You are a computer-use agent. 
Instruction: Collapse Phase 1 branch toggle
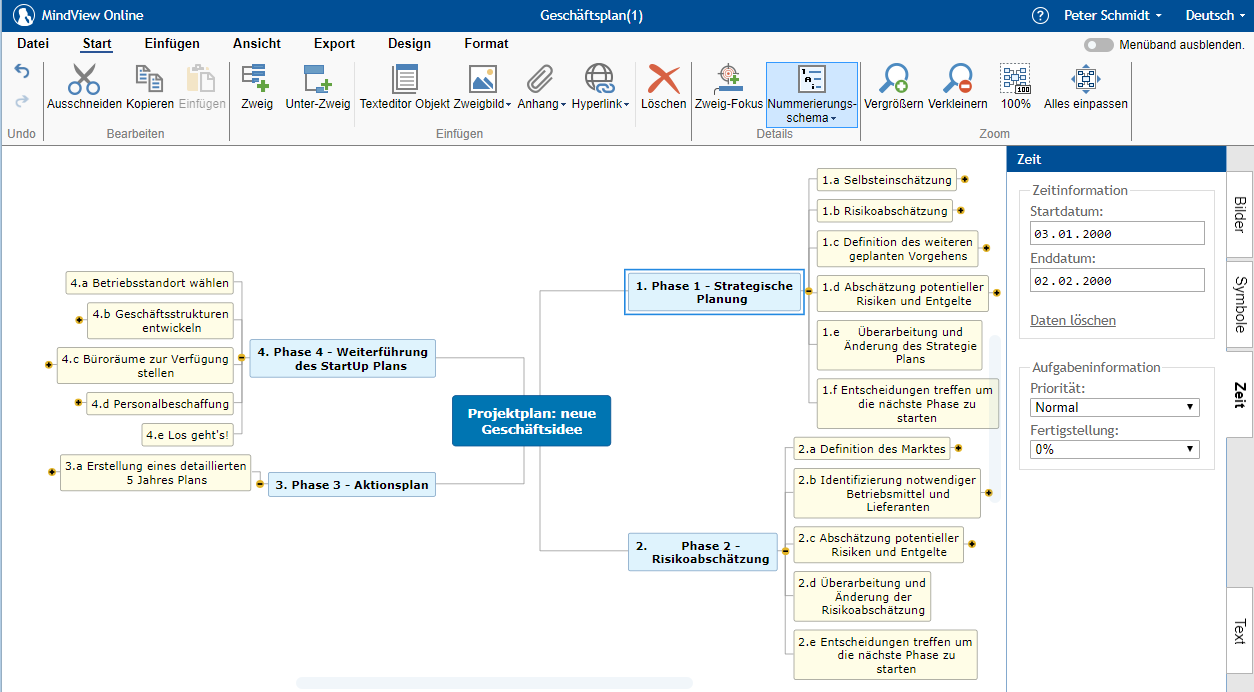tap(809, 292)
